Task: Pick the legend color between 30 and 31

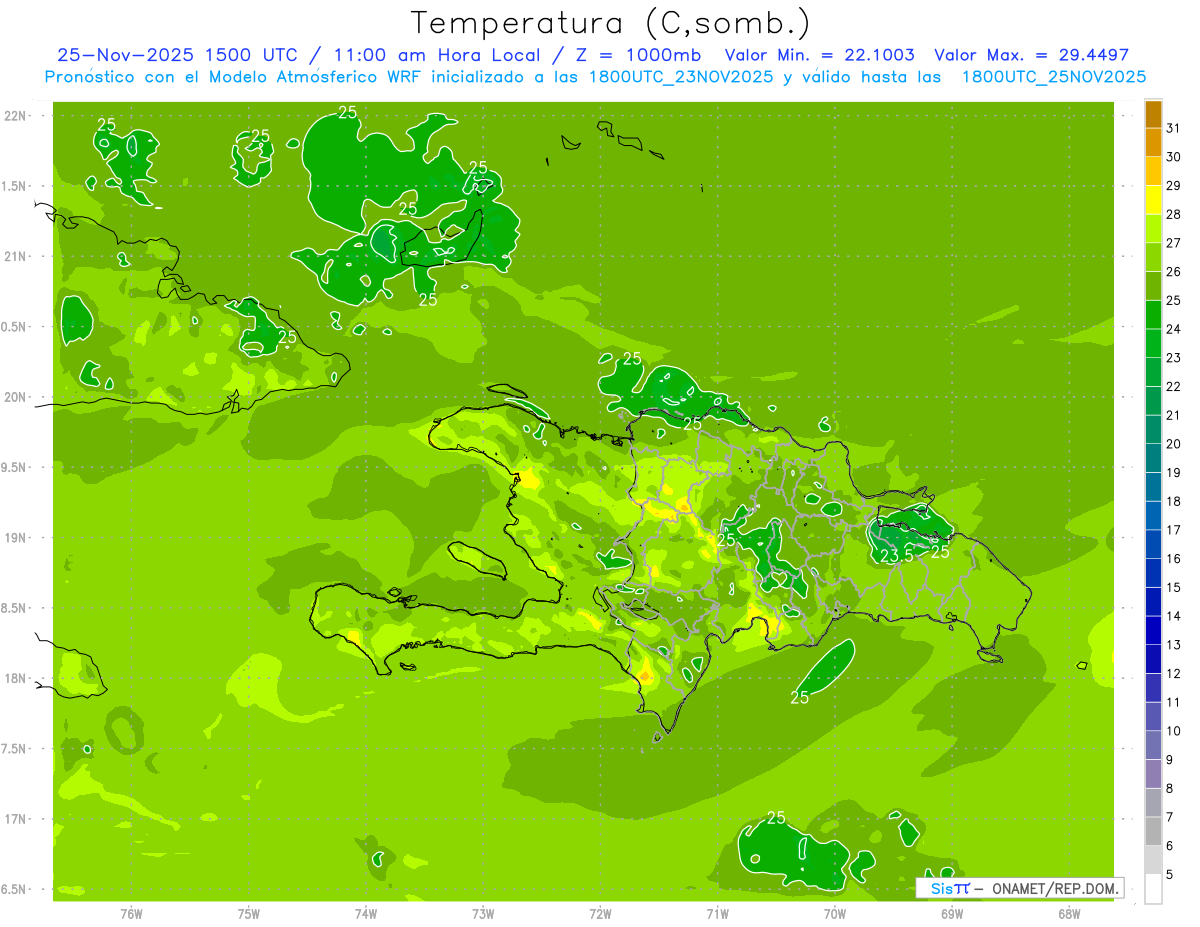Action: [1153, 143]
